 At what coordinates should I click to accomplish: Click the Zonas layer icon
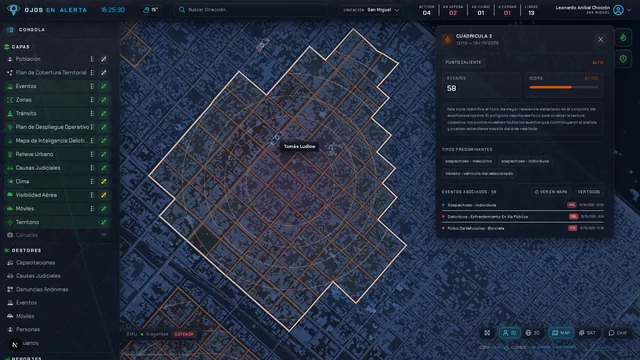[x=10, y=100]
